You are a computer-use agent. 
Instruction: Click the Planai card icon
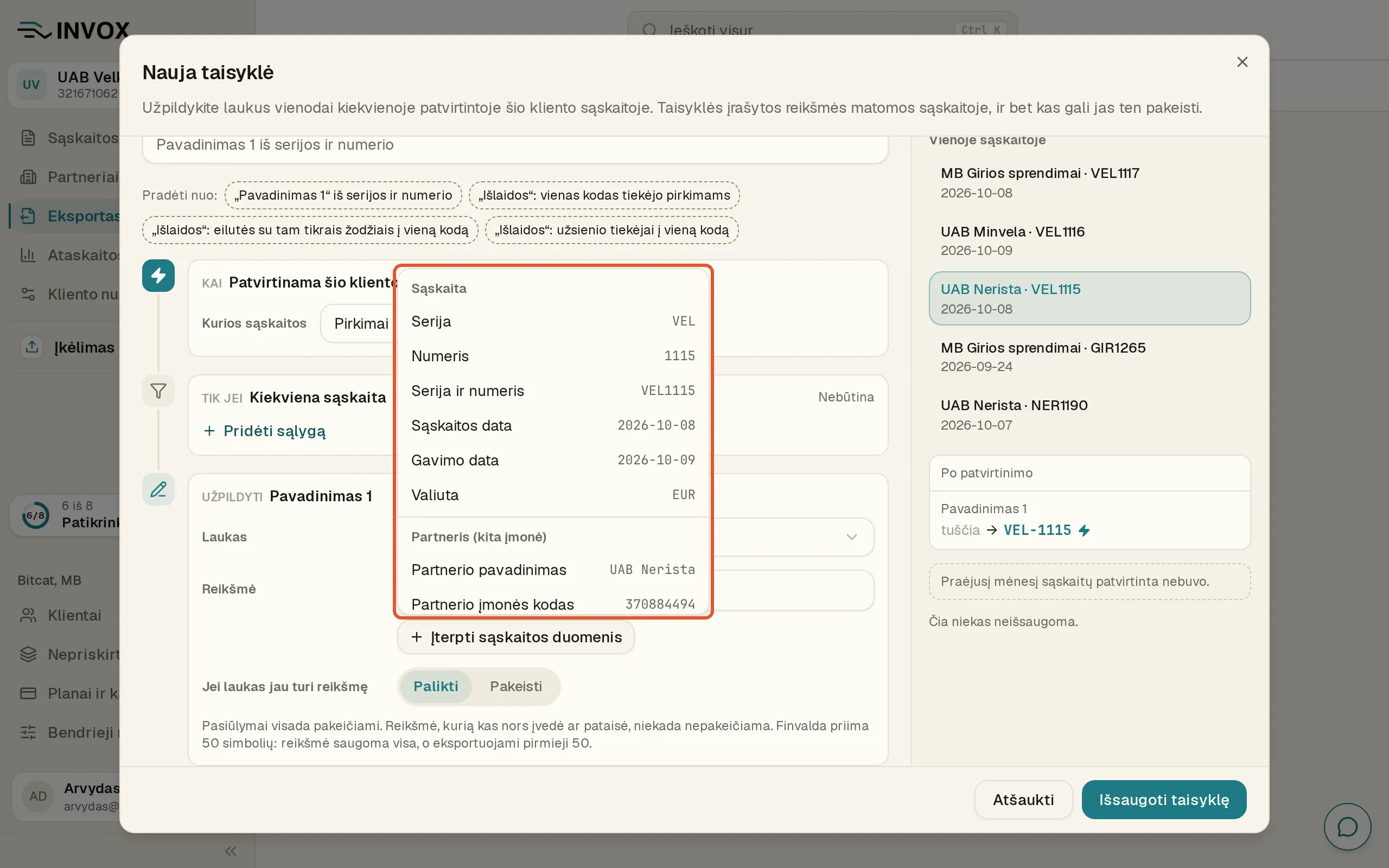[28, 693]
